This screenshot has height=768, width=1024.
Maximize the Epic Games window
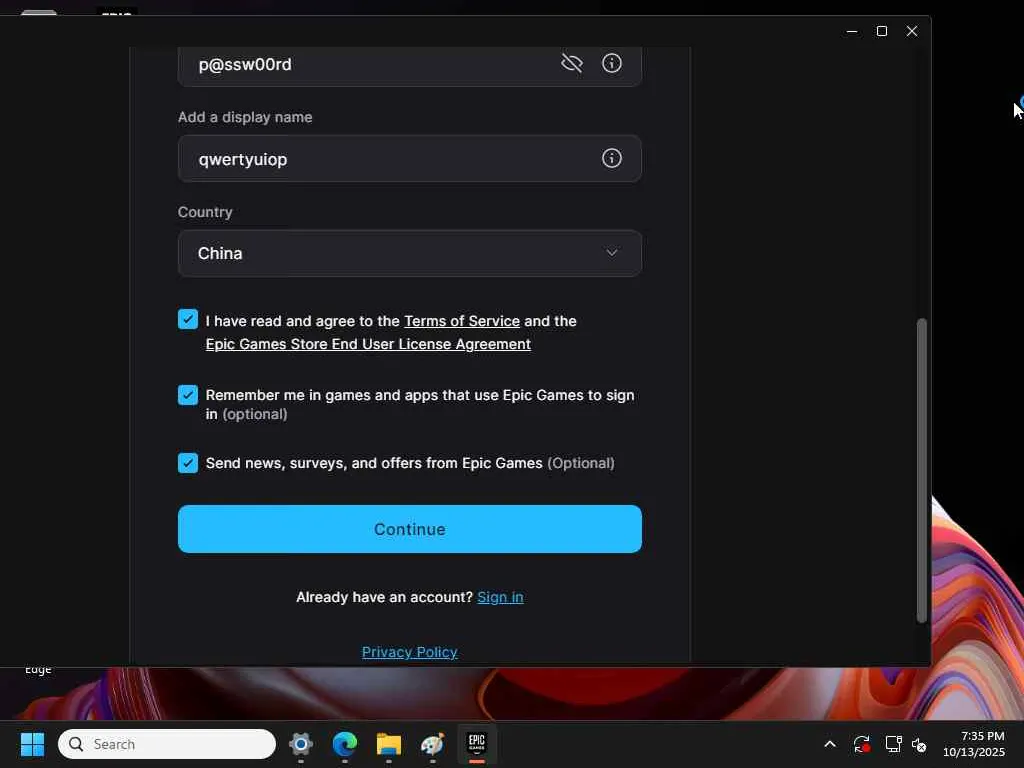click(882, 31)
